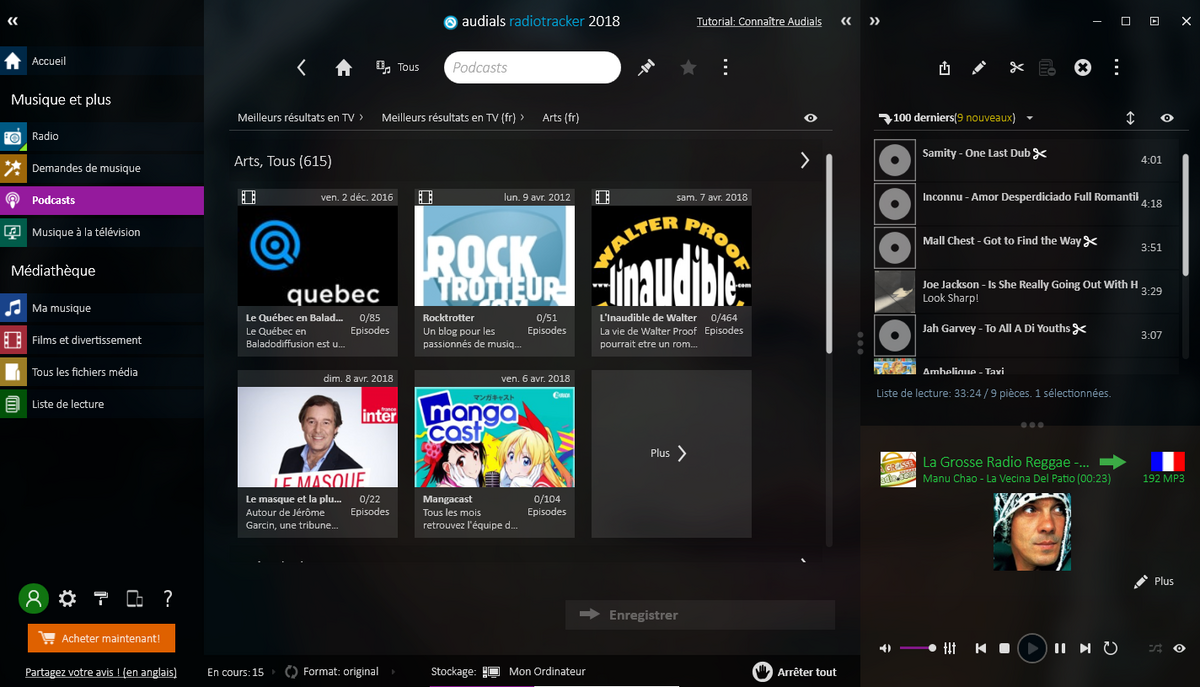Pin the current view with pushpin icon
This screenshot has width=1200, height=687.
click(646, 68)
